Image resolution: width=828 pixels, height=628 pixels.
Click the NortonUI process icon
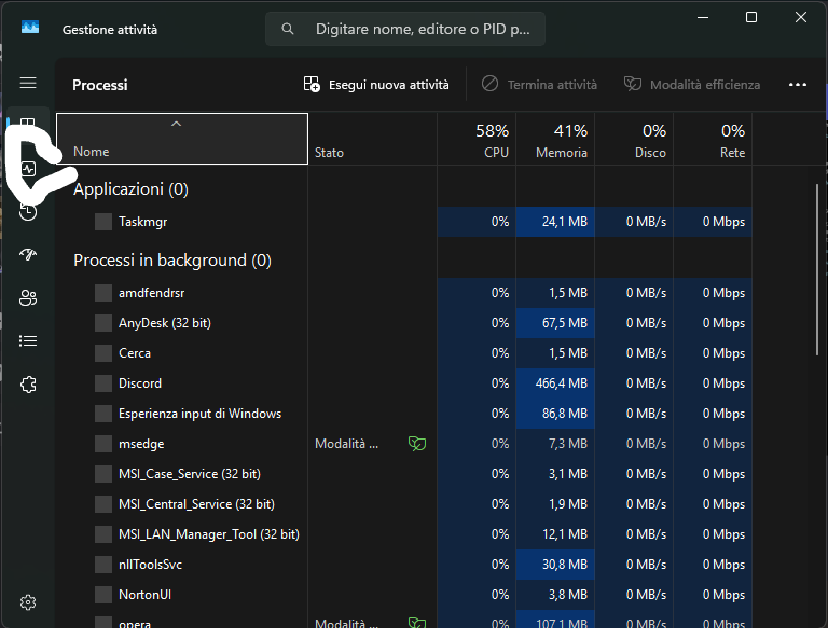coord(104,594)
